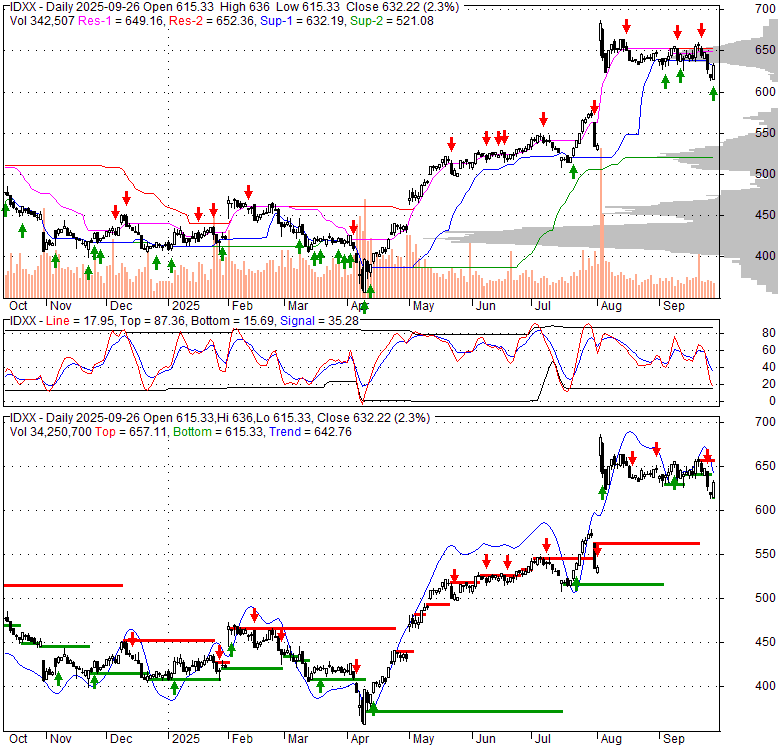Click the Bottom = 615.33 value in the bottom chart
This screenshot has width=780, height=745.
(x=219, y=432)
